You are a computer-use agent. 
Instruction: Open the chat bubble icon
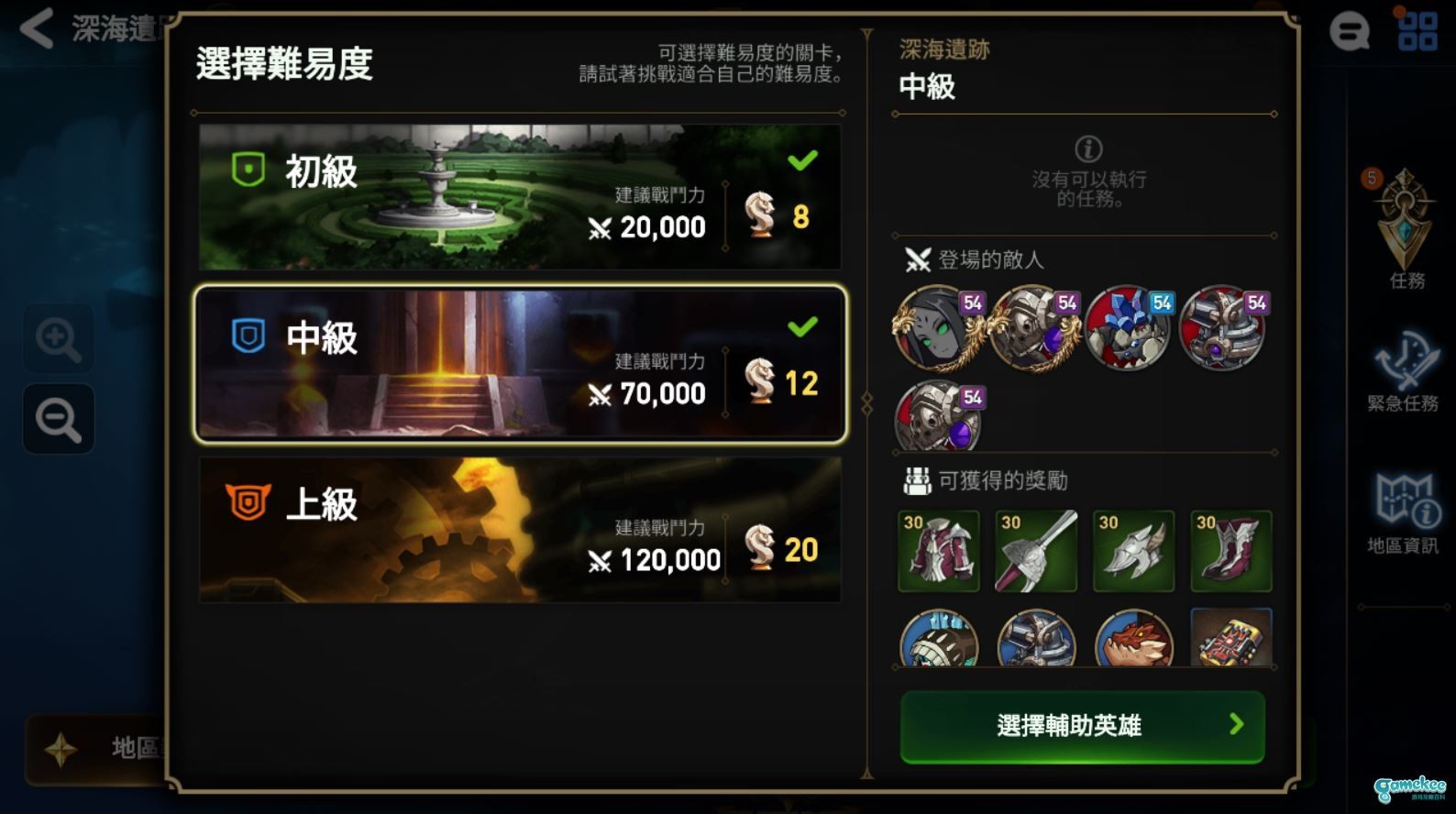(1349, 33)
